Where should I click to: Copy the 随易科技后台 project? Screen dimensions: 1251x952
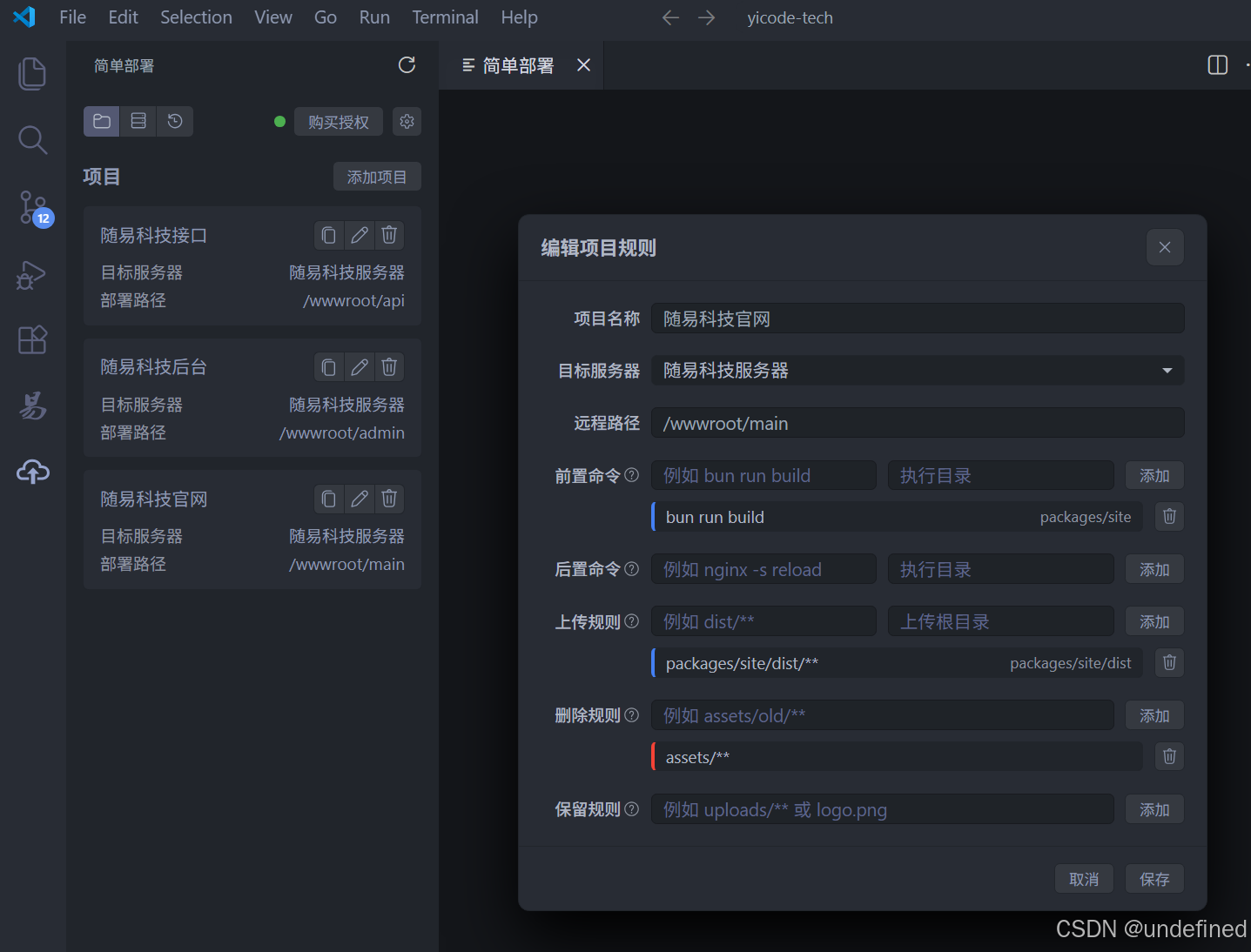tap(329, 367)
